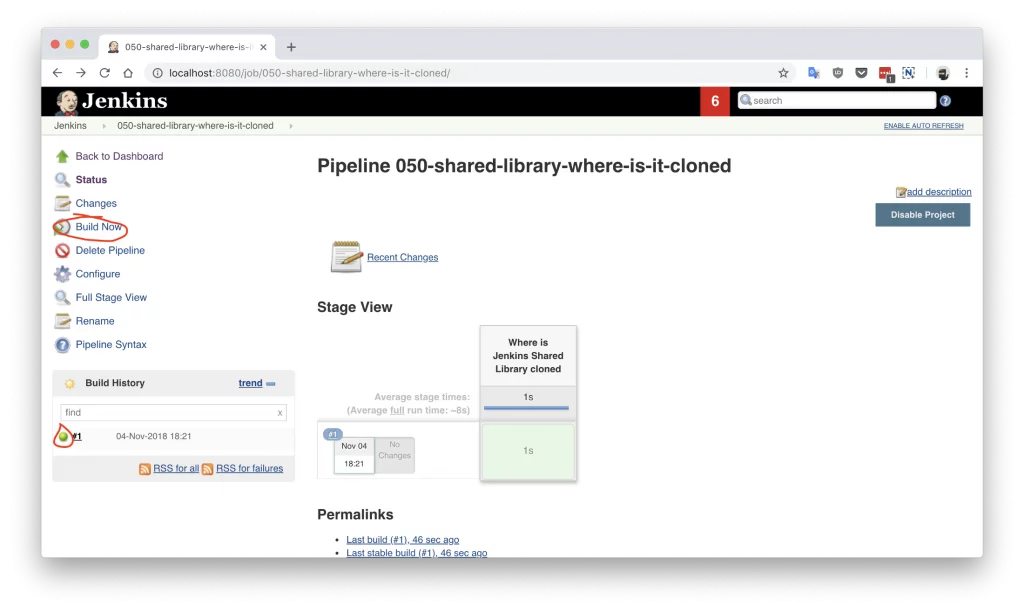Expand the Jenkins breadcrumb dropdown arrow
Viewport: 1024px width, 612px height.
[103, 126]
